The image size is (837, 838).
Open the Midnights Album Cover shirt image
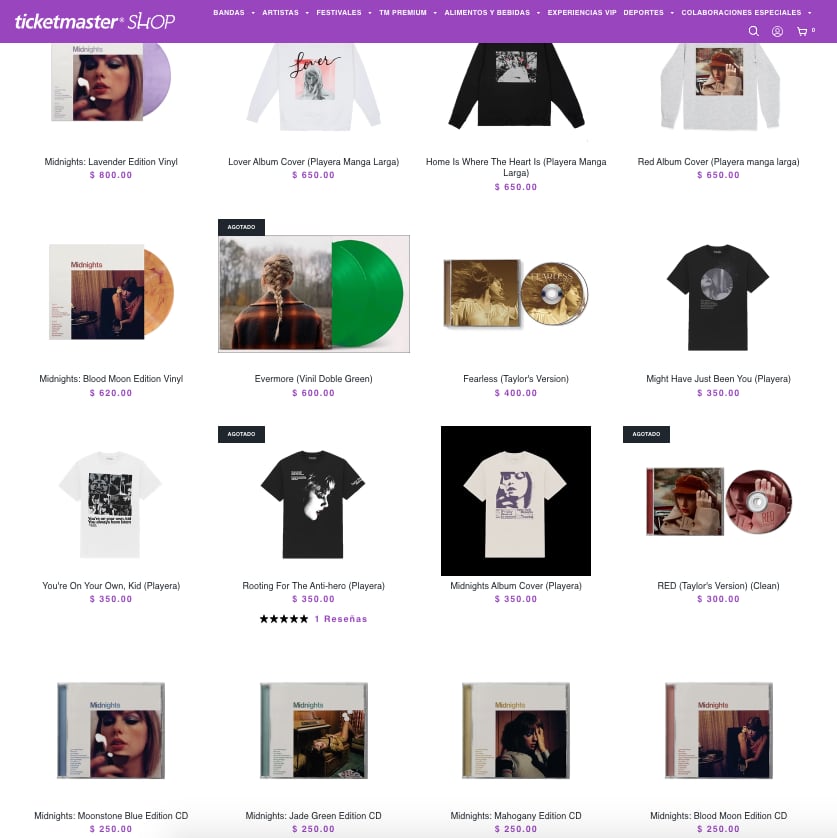point(516,501)
